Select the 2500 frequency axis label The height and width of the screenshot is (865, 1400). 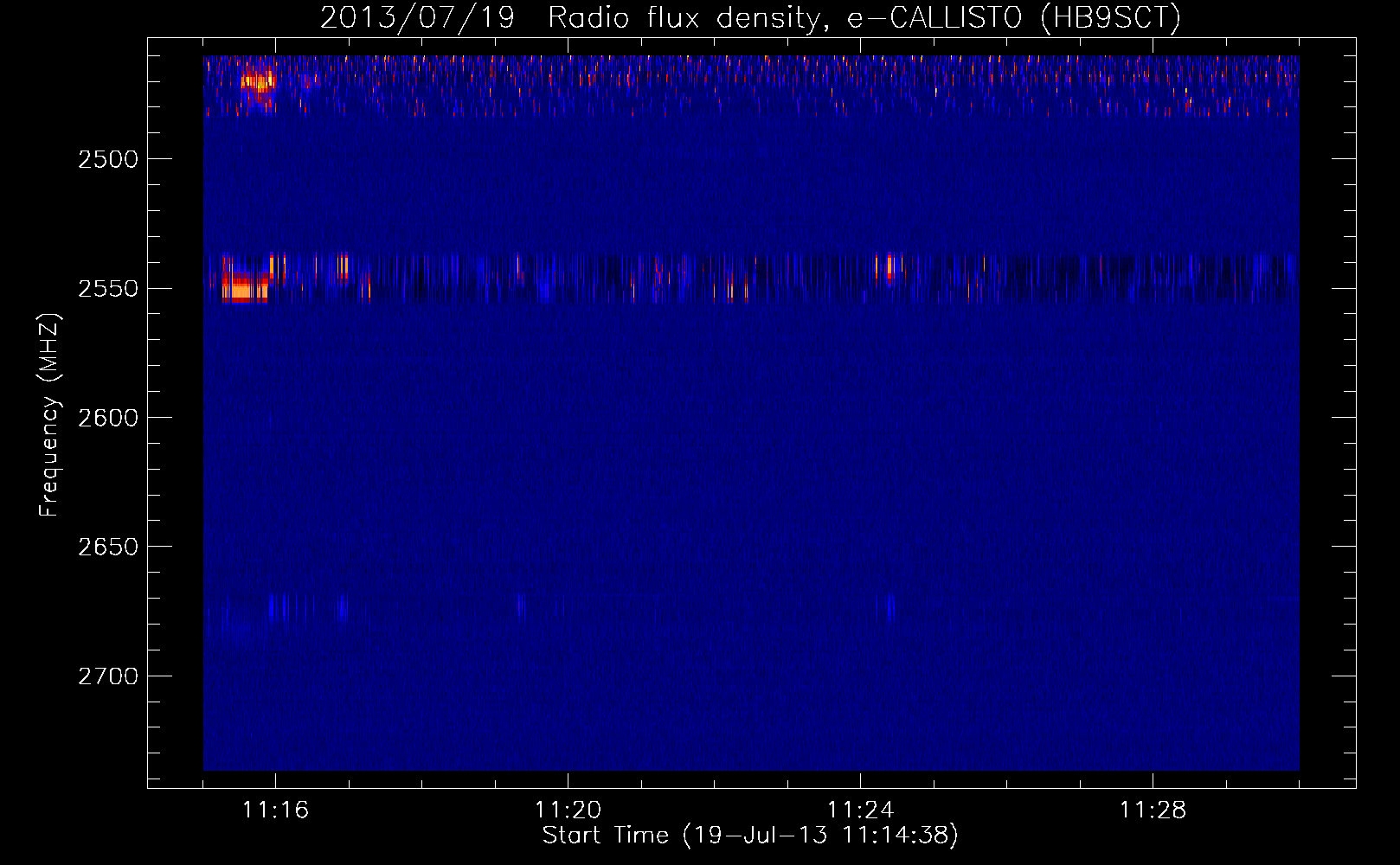[x=108, y=159]
